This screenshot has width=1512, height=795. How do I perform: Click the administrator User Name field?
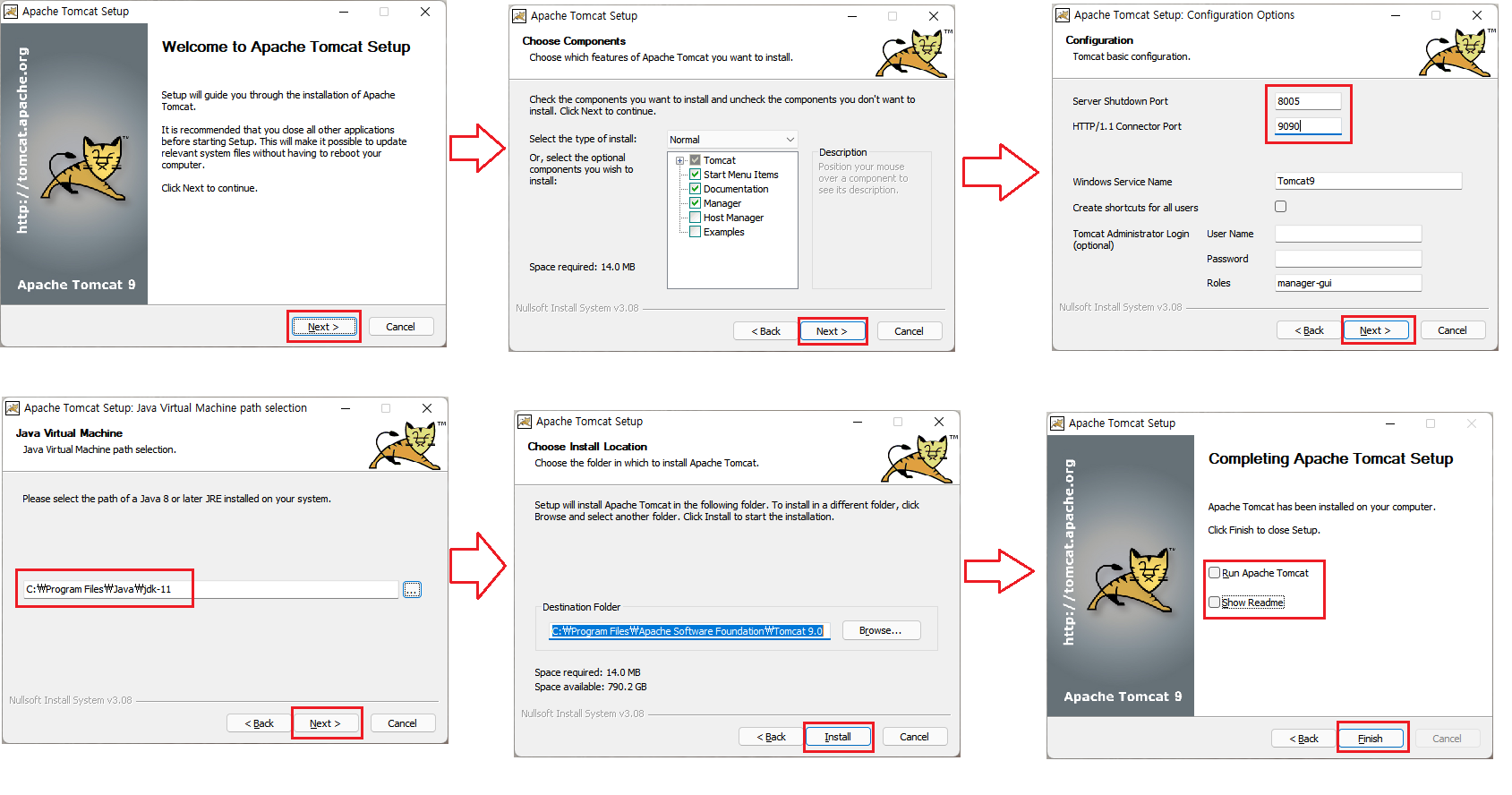tap(1348, 234)
